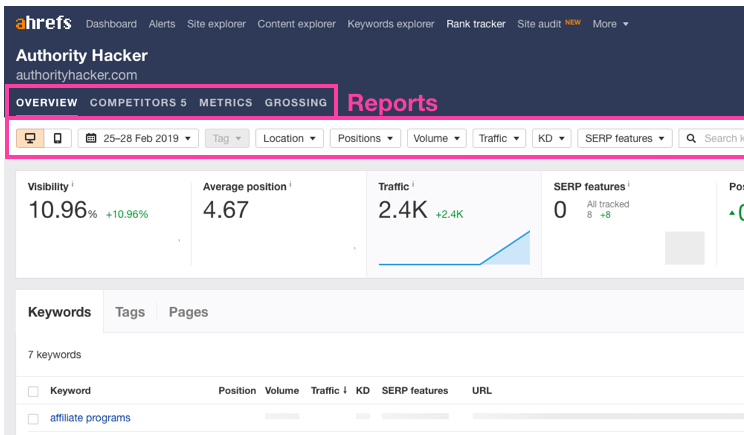Open Alerts in top navigation
Image resolution: width=744 pixels, height=435 pixels.
pos(162,24)
